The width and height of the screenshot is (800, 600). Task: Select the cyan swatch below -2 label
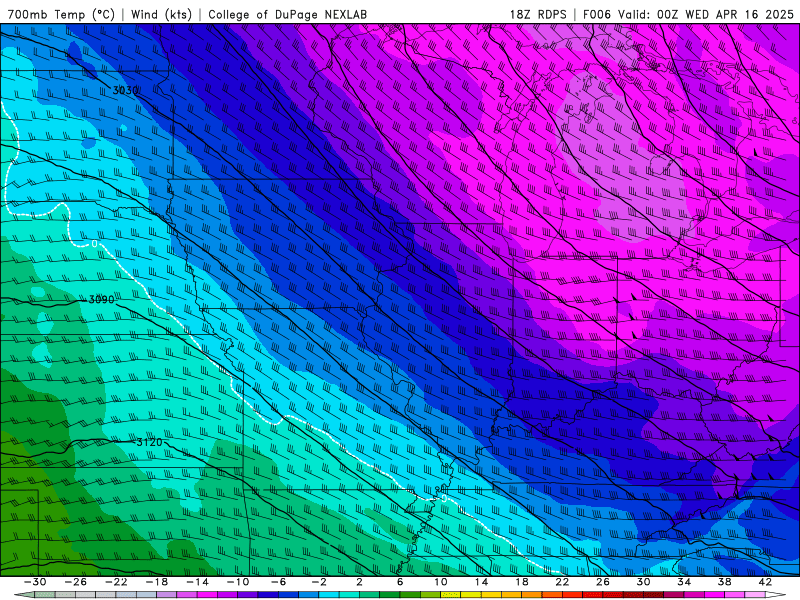(329, 595)
